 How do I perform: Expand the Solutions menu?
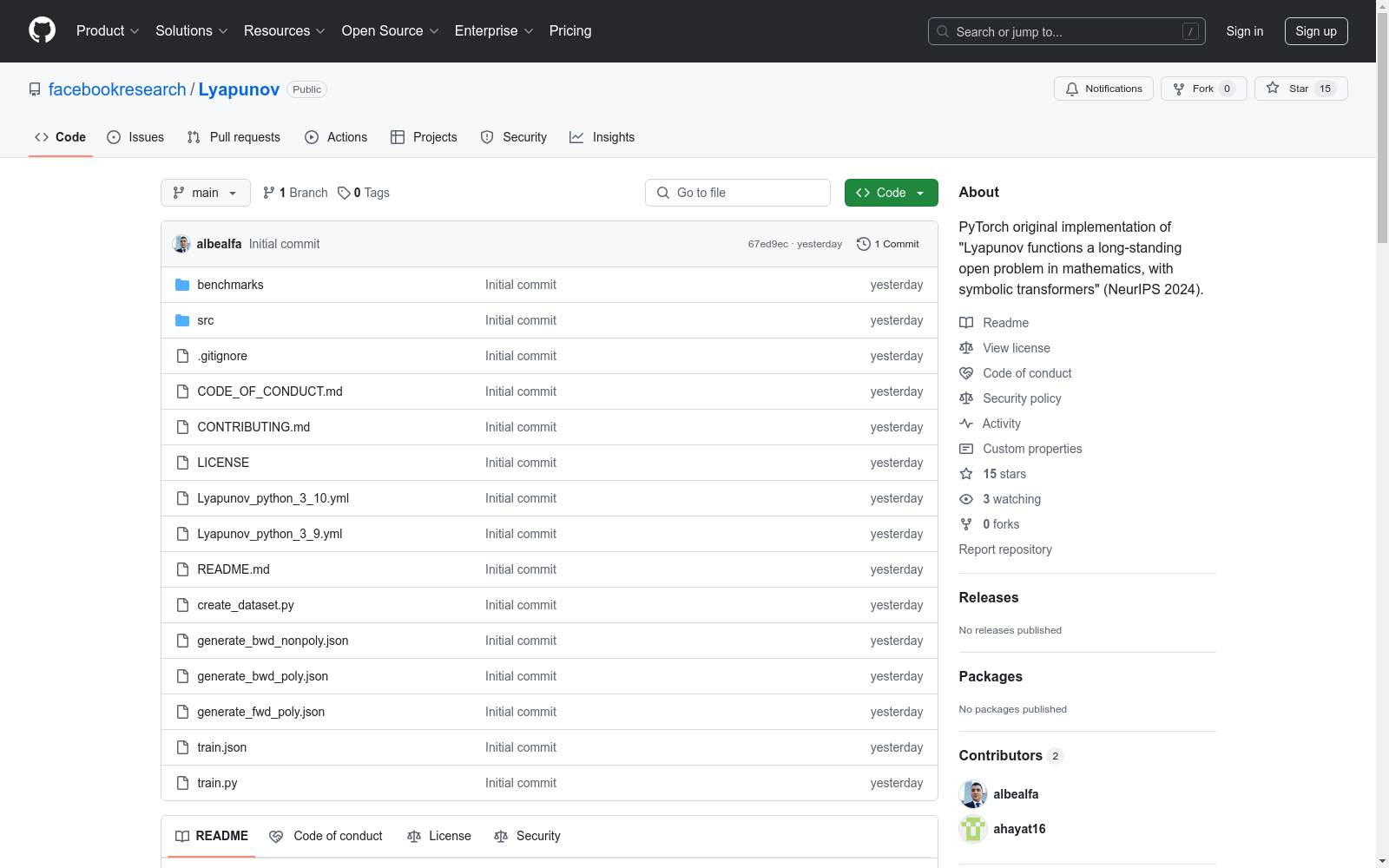click(192, 30)
